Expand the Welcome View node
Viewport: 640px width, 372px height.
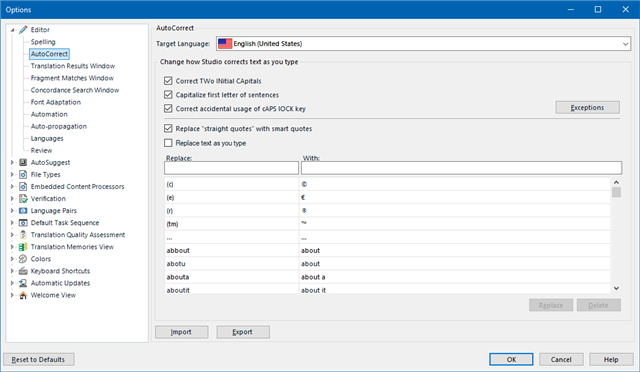pyautogui.click(x=12, y=295)
